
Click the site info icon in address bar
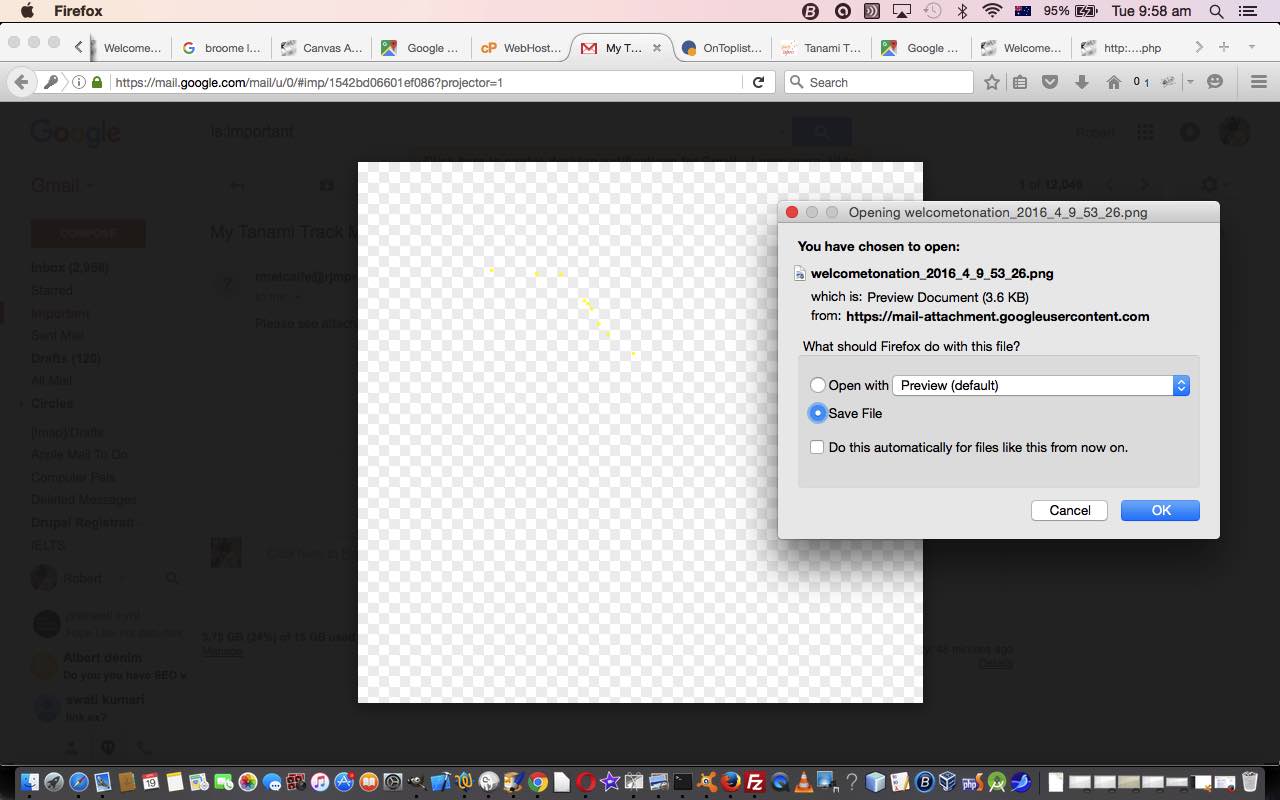coord(78,82)
